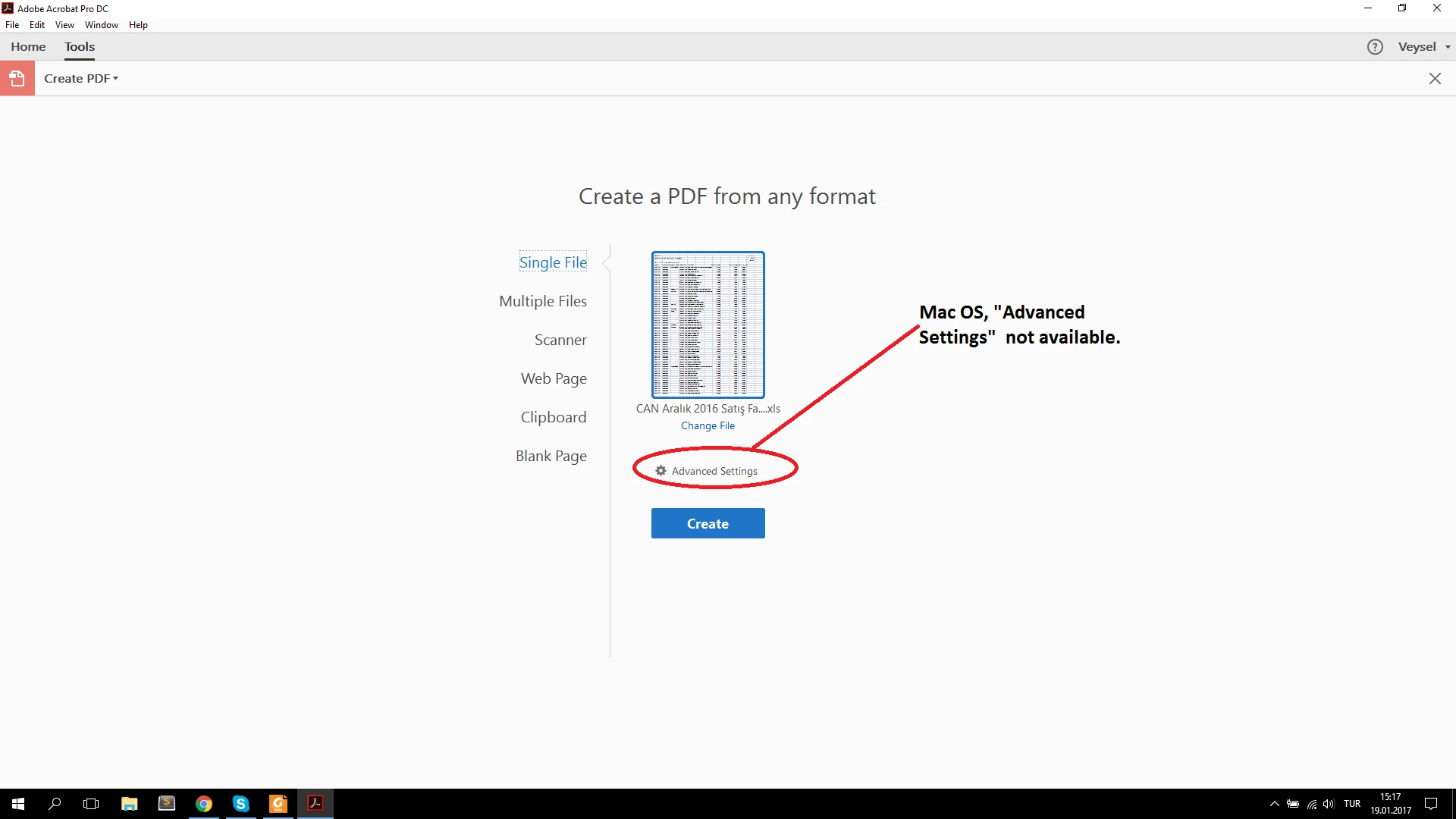Open Skype from the taskbar
Viewport: 1456px width, 819px height.
coord(241,804)
